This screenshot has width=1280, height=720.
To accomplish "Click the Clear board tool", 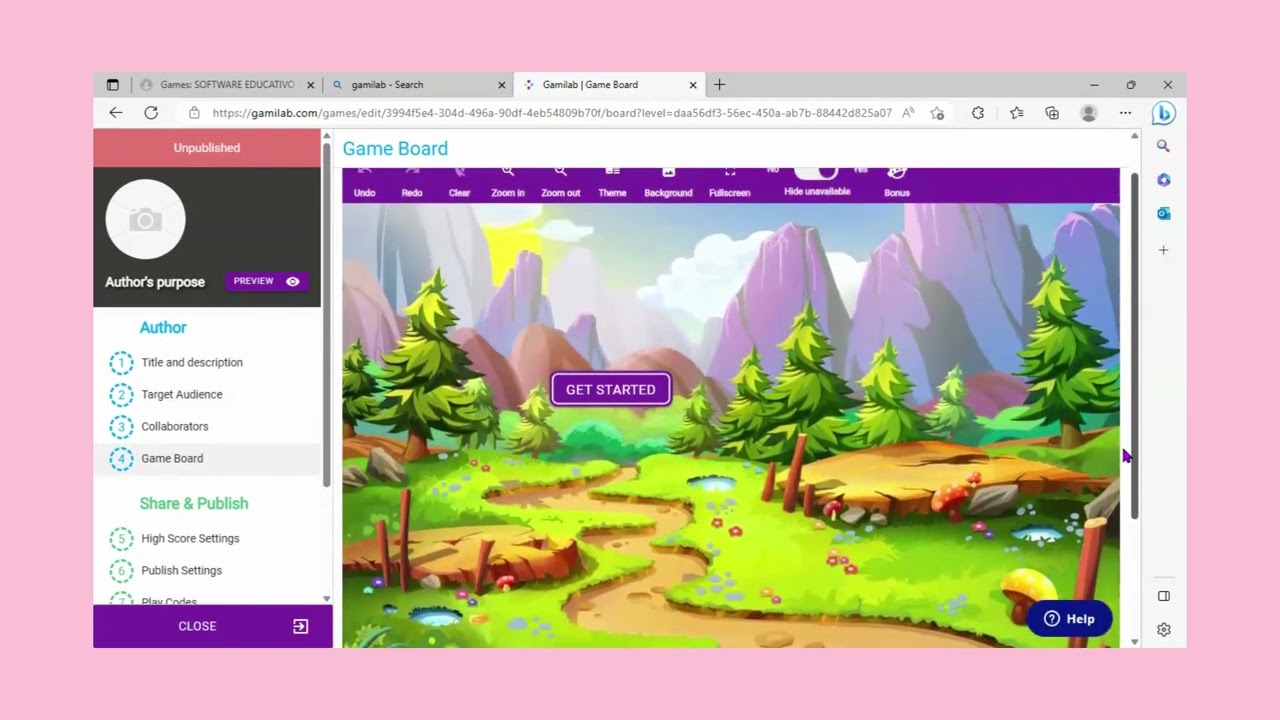I will coord(459,184).
